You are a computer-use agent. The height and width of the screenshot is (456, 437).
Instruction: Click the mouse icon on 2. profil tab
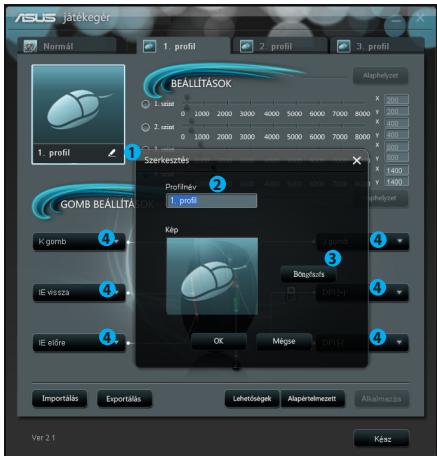(x=247, y=46)
